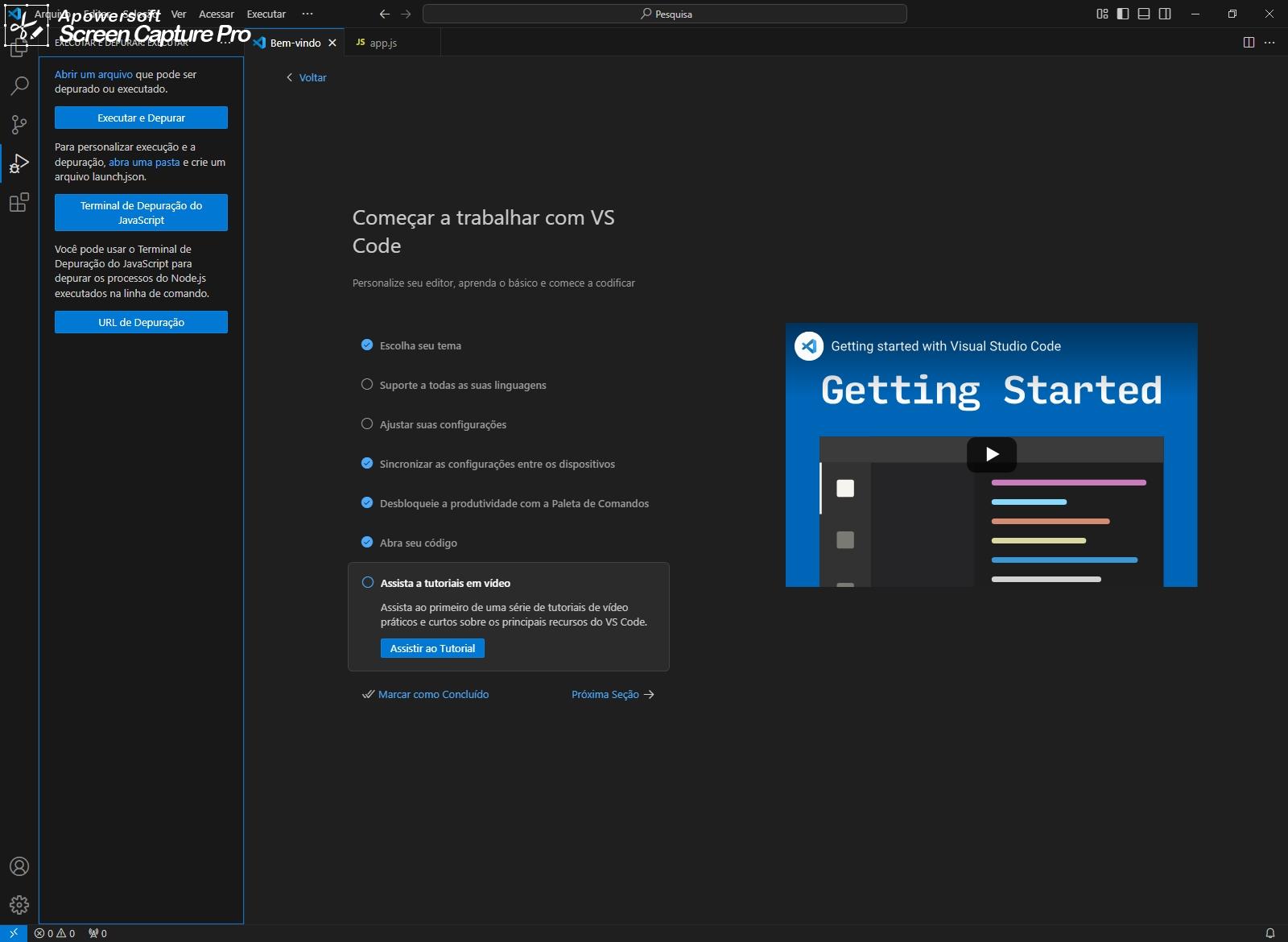The height and width of the screenshot is (942, 1288).
Task: Open the Run and Debug view
Action: [19, 163]
